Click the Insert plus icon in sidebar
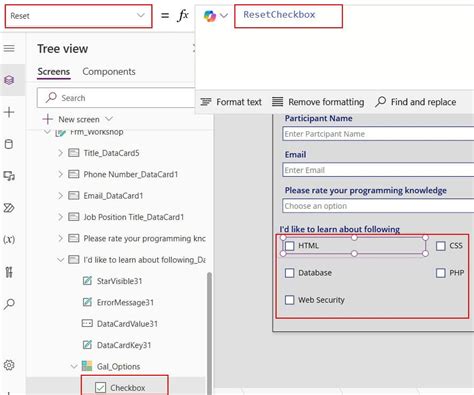474x395 pixels. point(9,112)
